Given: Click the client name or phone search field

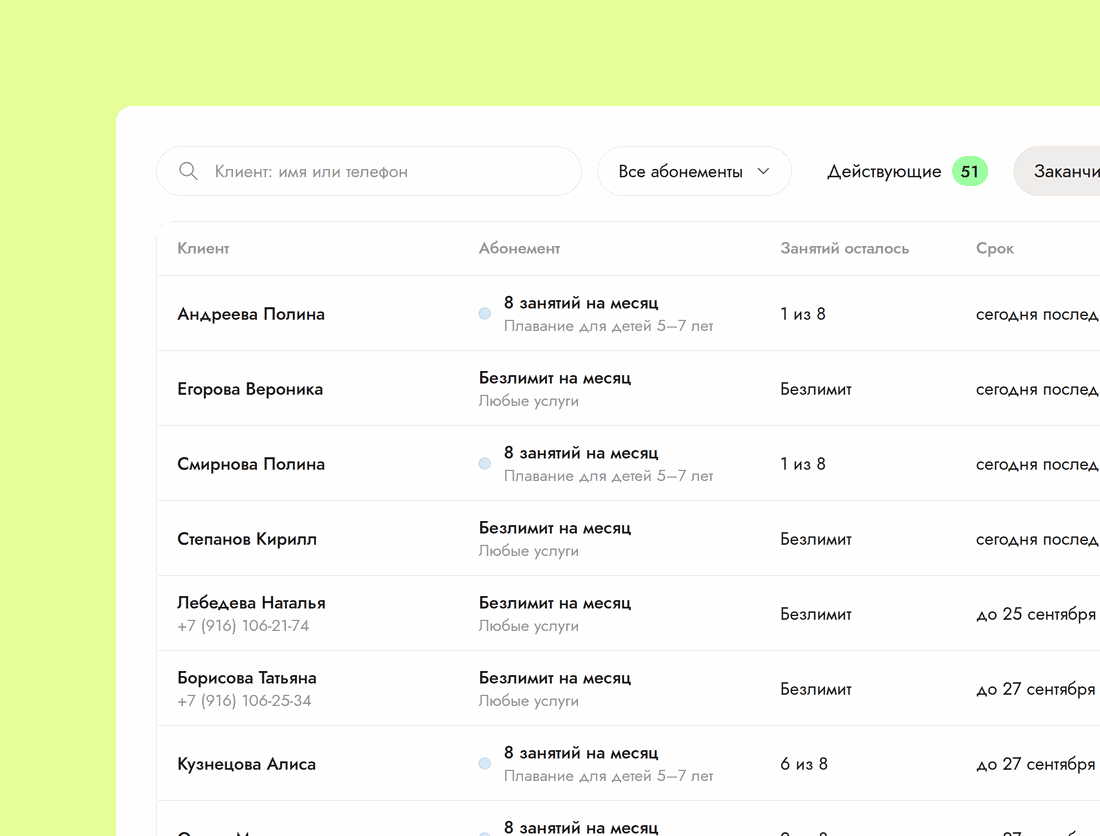Looking at the screenshot, I should tap(369, 171).
